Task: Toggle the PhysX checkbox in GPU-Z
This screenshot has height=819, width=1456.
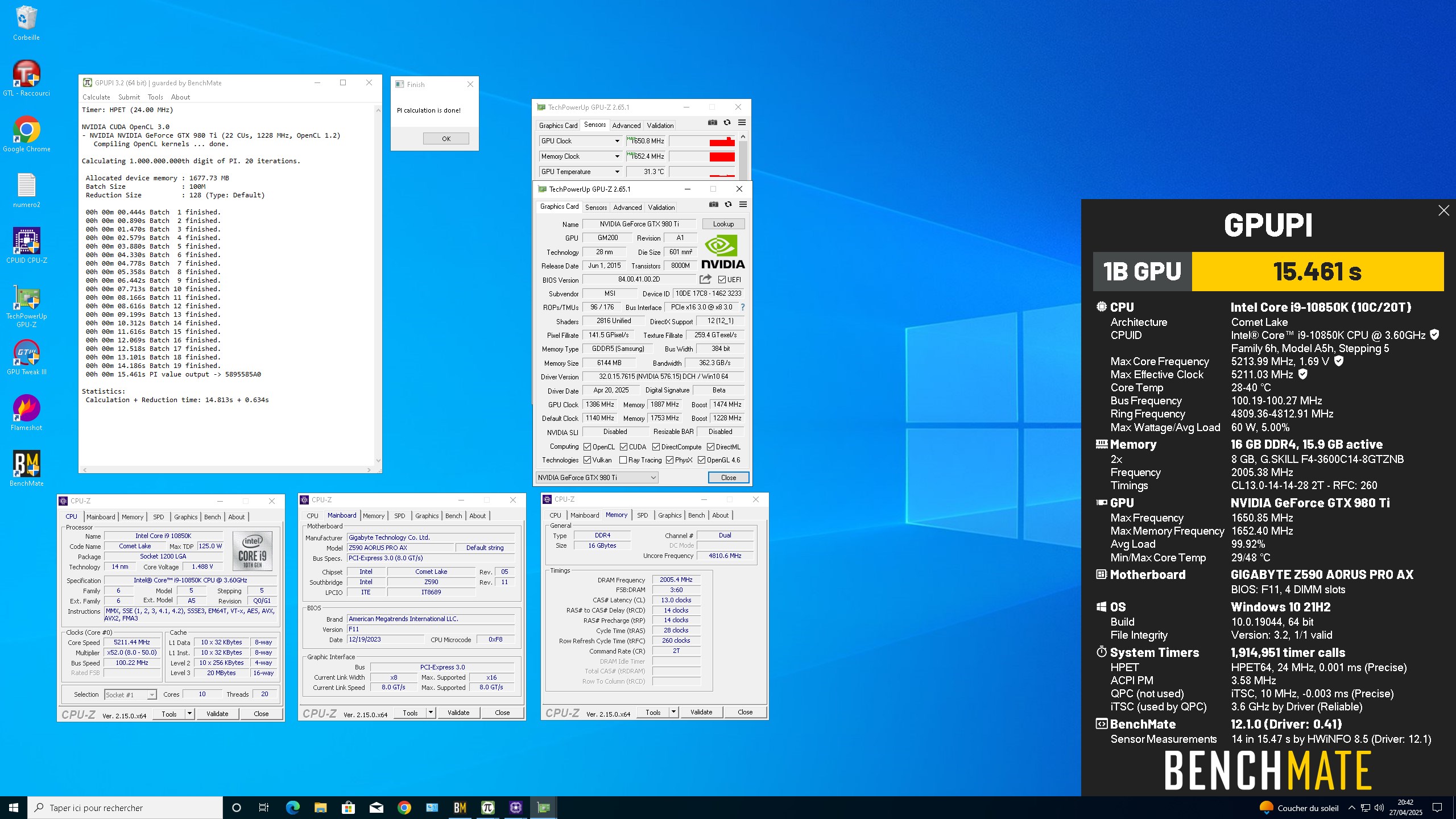Action: pos(669,460)
